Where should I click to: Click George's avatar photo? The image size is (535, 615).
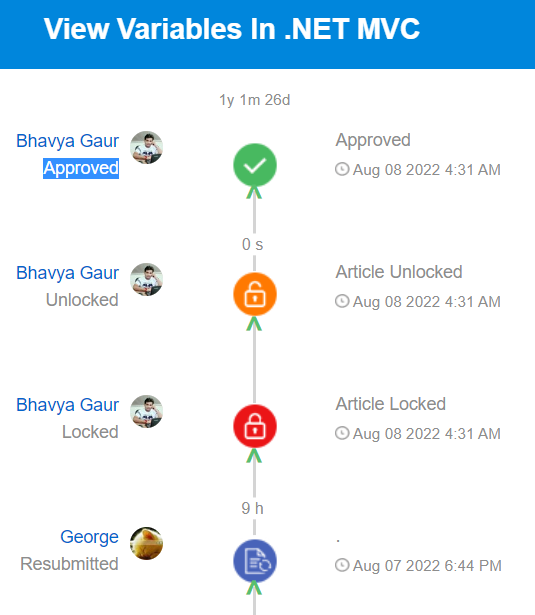click(147, 543)
